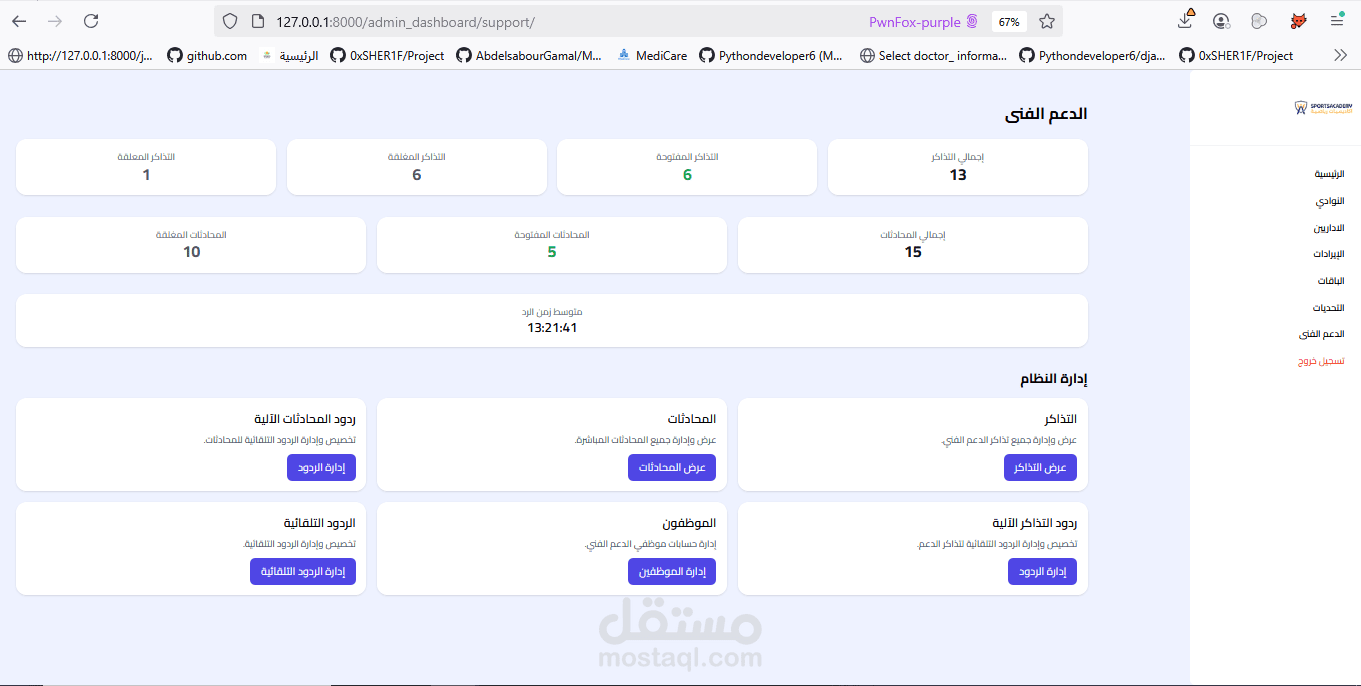Click تسجيل خروج to log out
This screenshot has height=686, width=1361.
tap(1321, 361)
